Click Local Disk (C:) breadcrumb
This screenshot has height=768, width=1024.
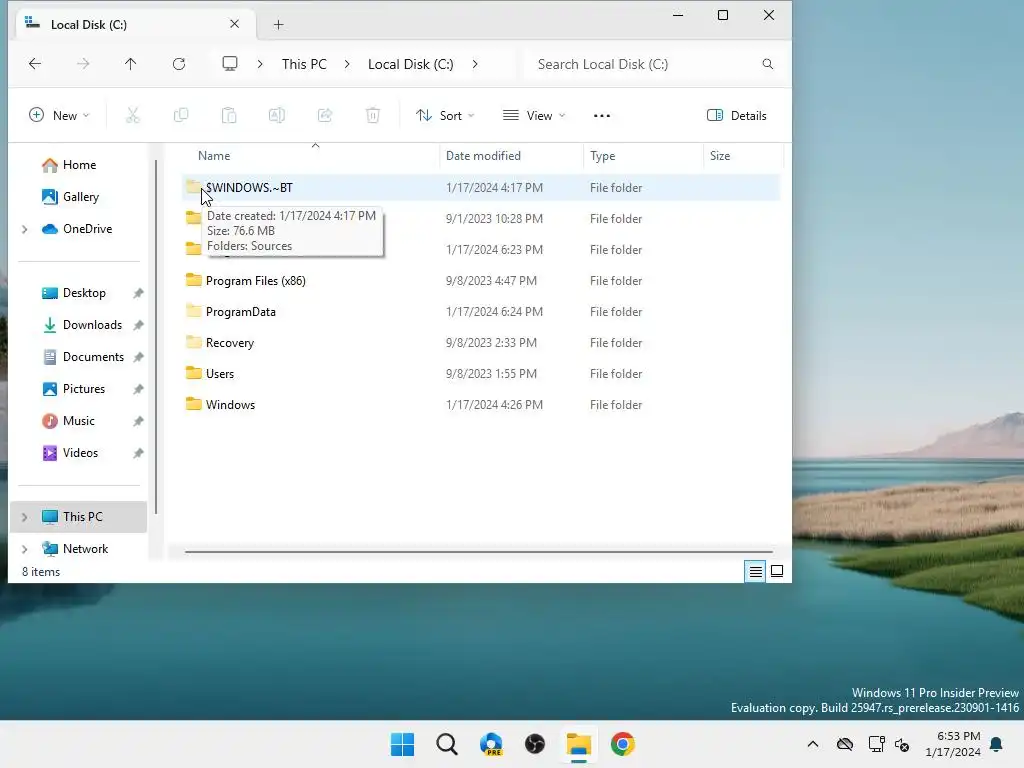pyautogui.click(x=411, y=64)
